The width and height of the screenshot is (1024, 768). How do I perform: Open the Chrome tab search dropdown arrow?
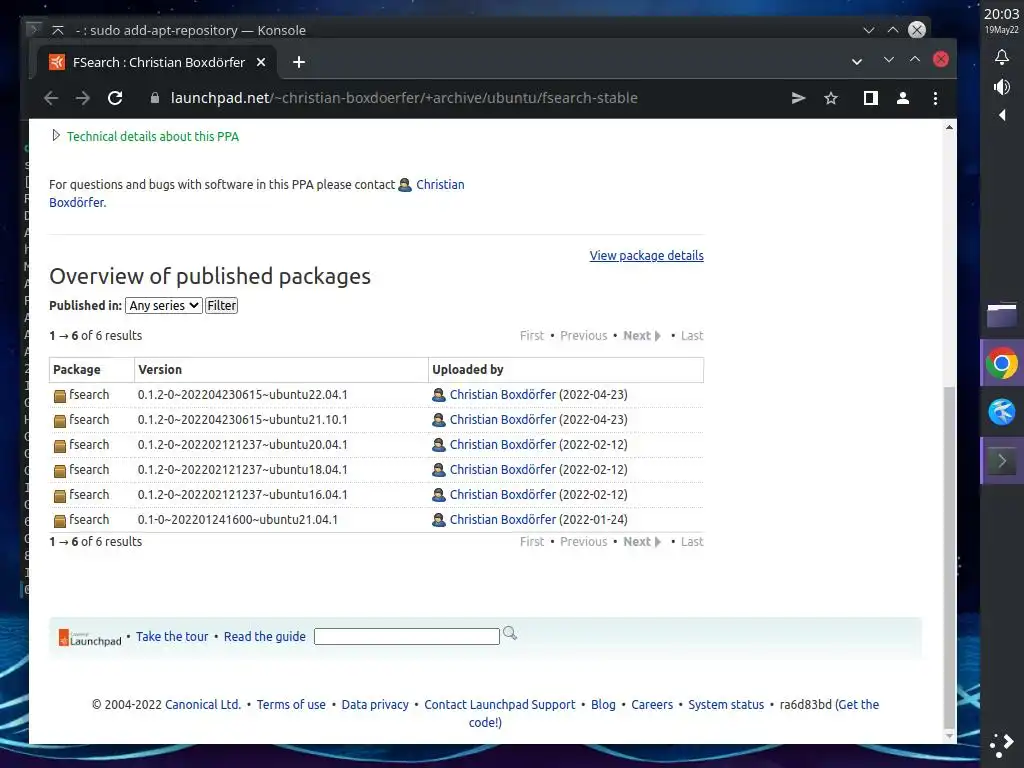857,62
